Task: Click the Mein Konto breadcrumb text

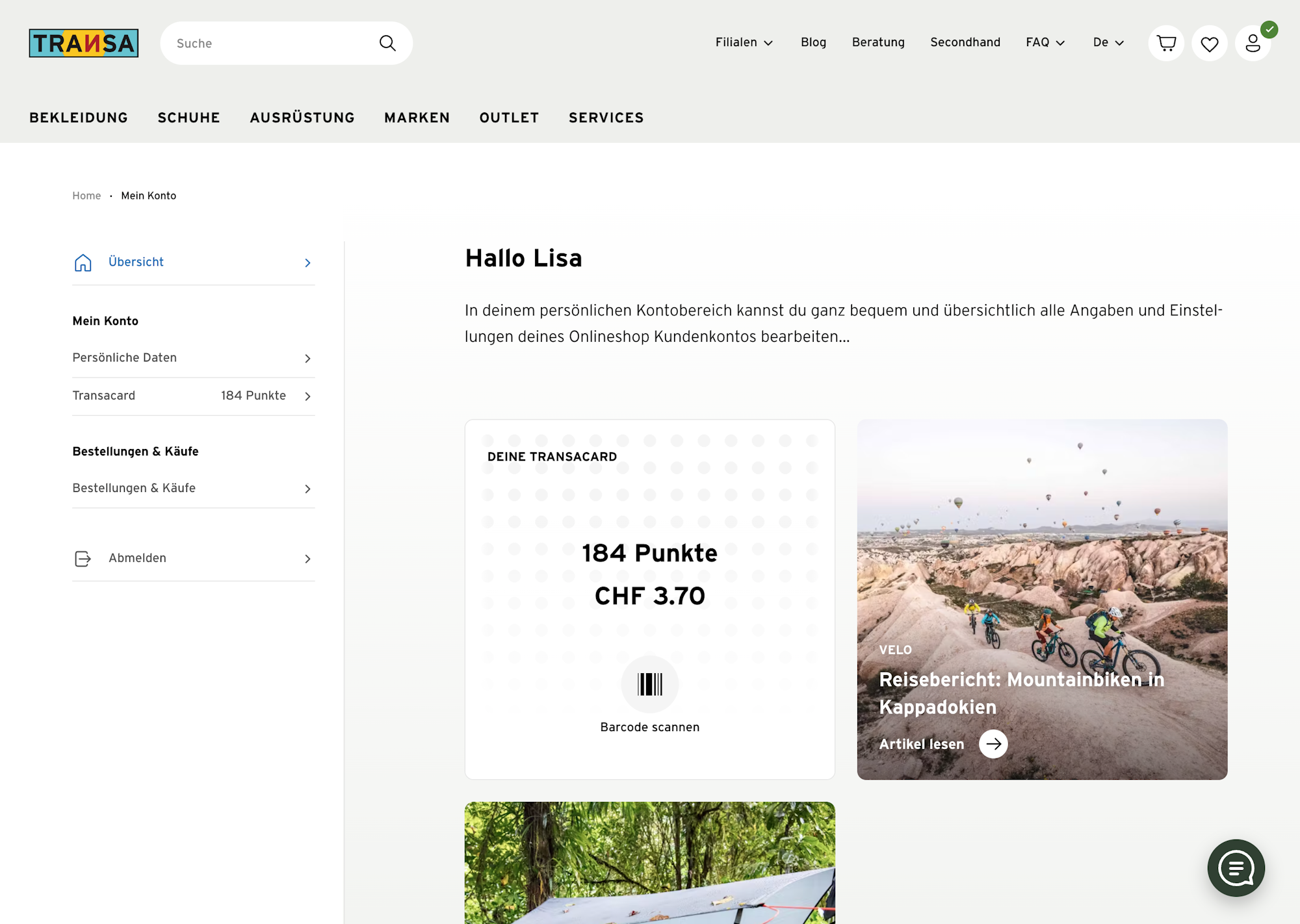Action: tap(148, 196)
